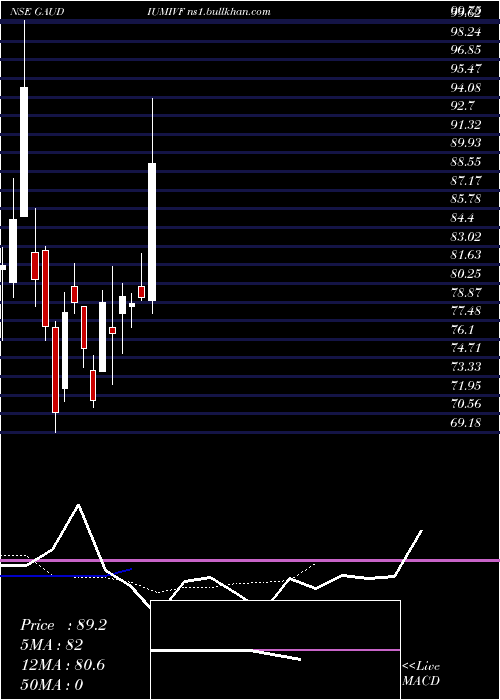
Task: Click the 98.24 price level label
Action: 466,31
